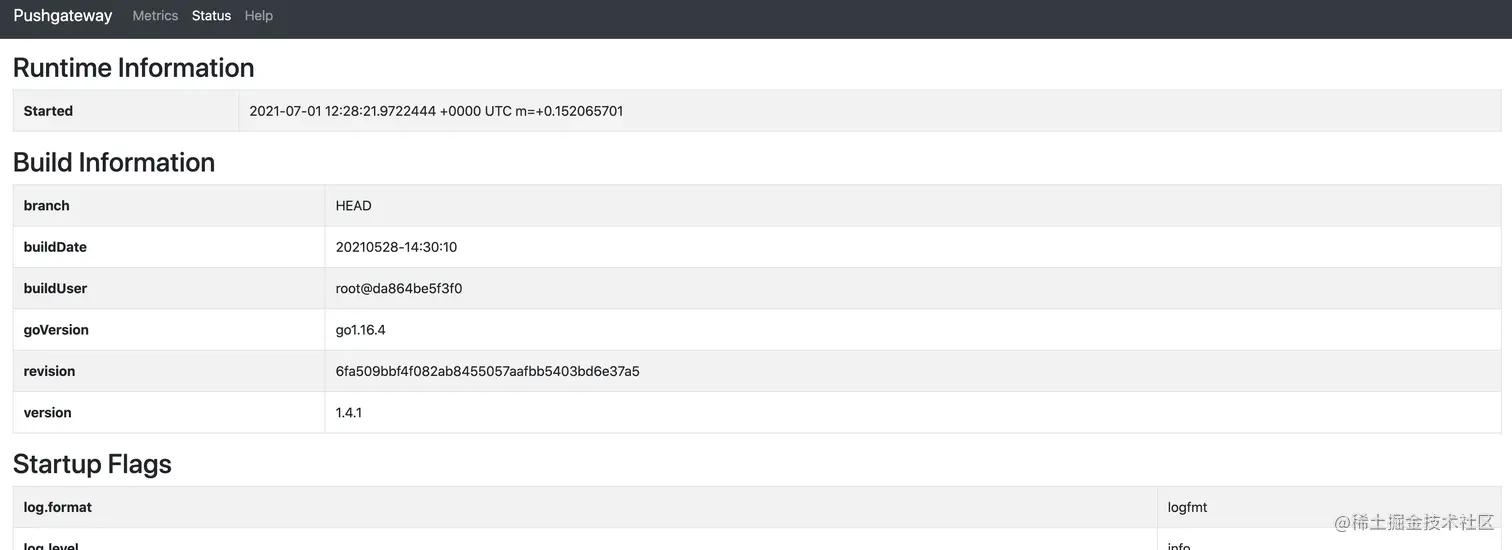The width and height of the screenshot is (1512, 550).
Task: Click the Startup Flags heading
Action: [x=92, y=464]
